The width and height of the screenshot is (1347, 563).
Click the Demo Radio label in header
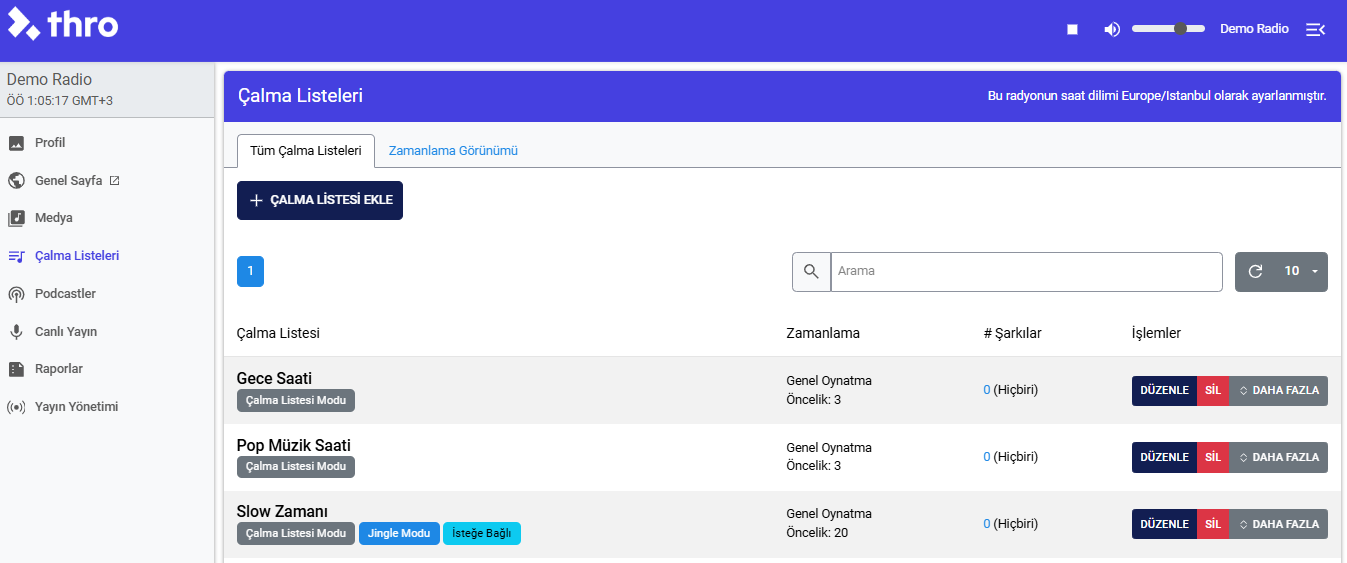click(1254, 29)
